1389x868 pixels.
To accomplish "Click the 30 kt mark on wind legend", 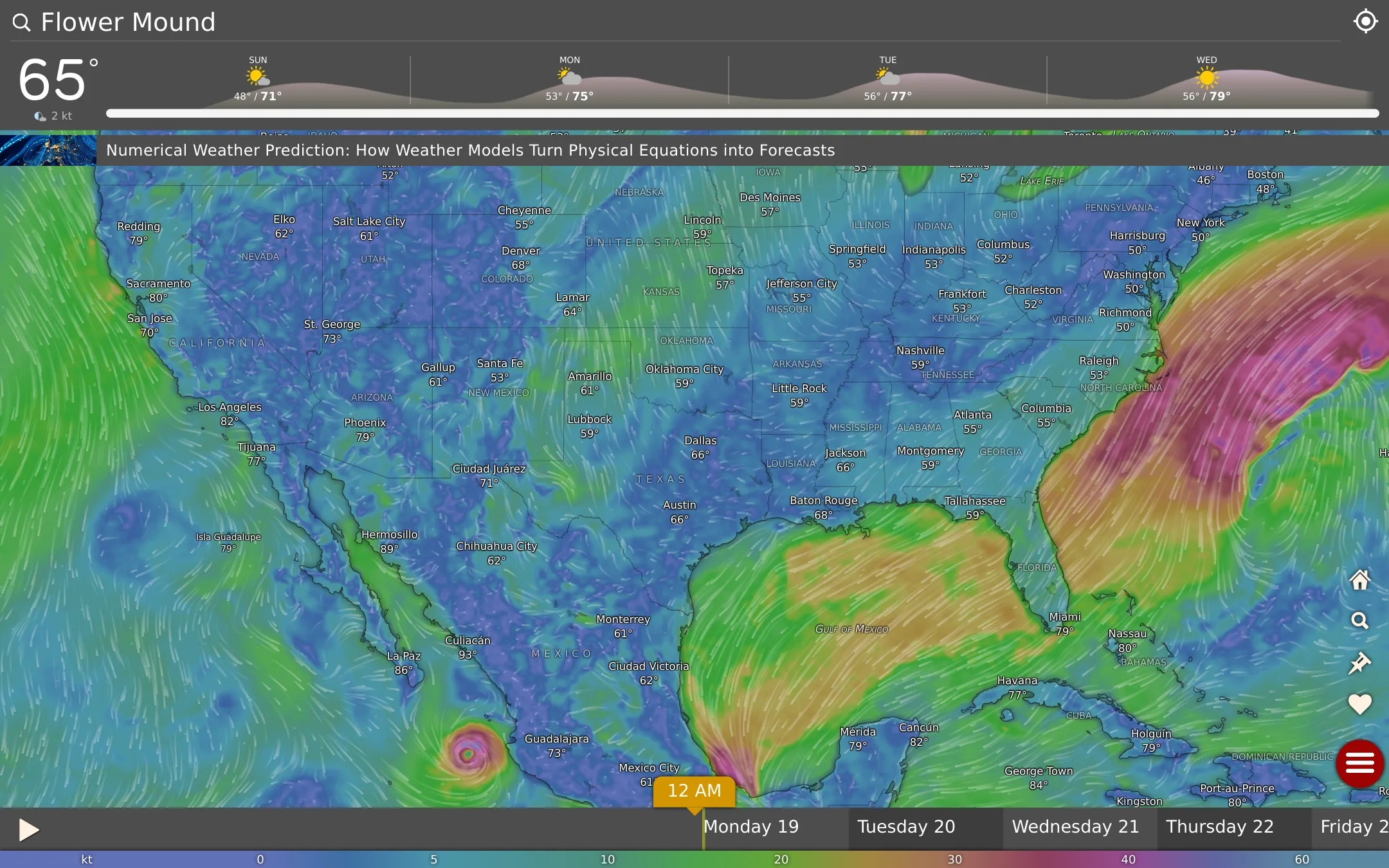I will [954, 859].
